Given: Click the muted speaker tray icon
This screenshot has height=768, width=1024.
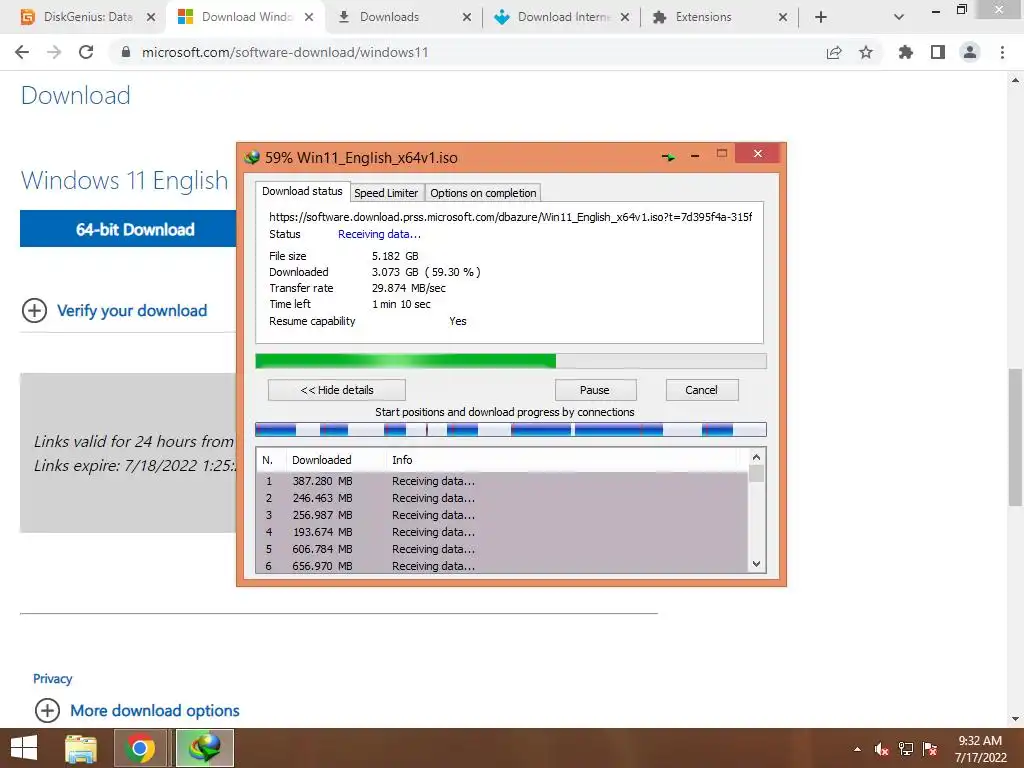Looking at the screenshot, I should pos(882,749).
